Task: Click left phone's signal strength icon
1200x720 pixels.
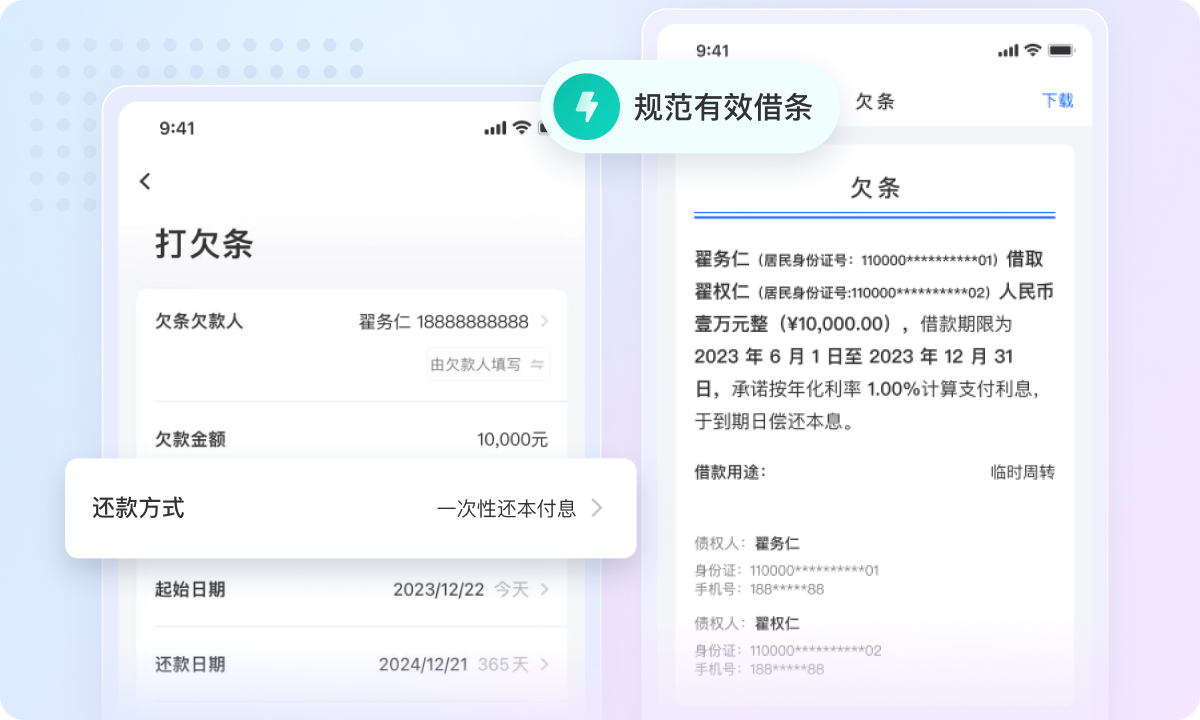Action: [495, 128]
